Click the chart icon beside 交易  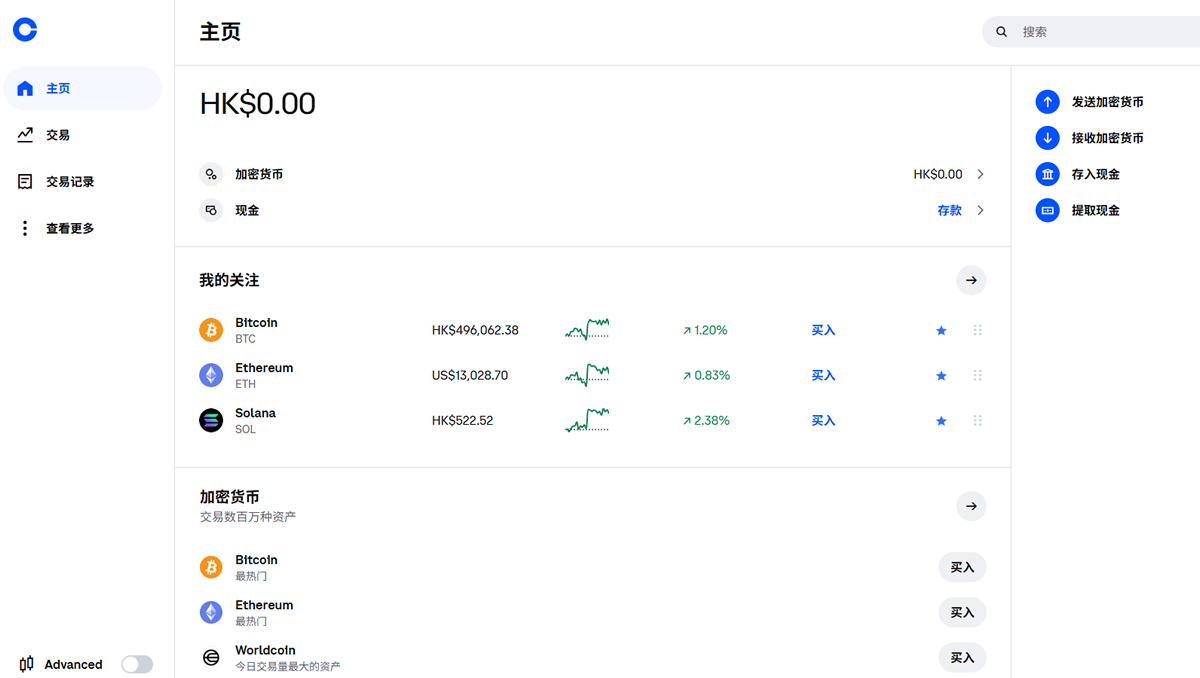point(25,134)
